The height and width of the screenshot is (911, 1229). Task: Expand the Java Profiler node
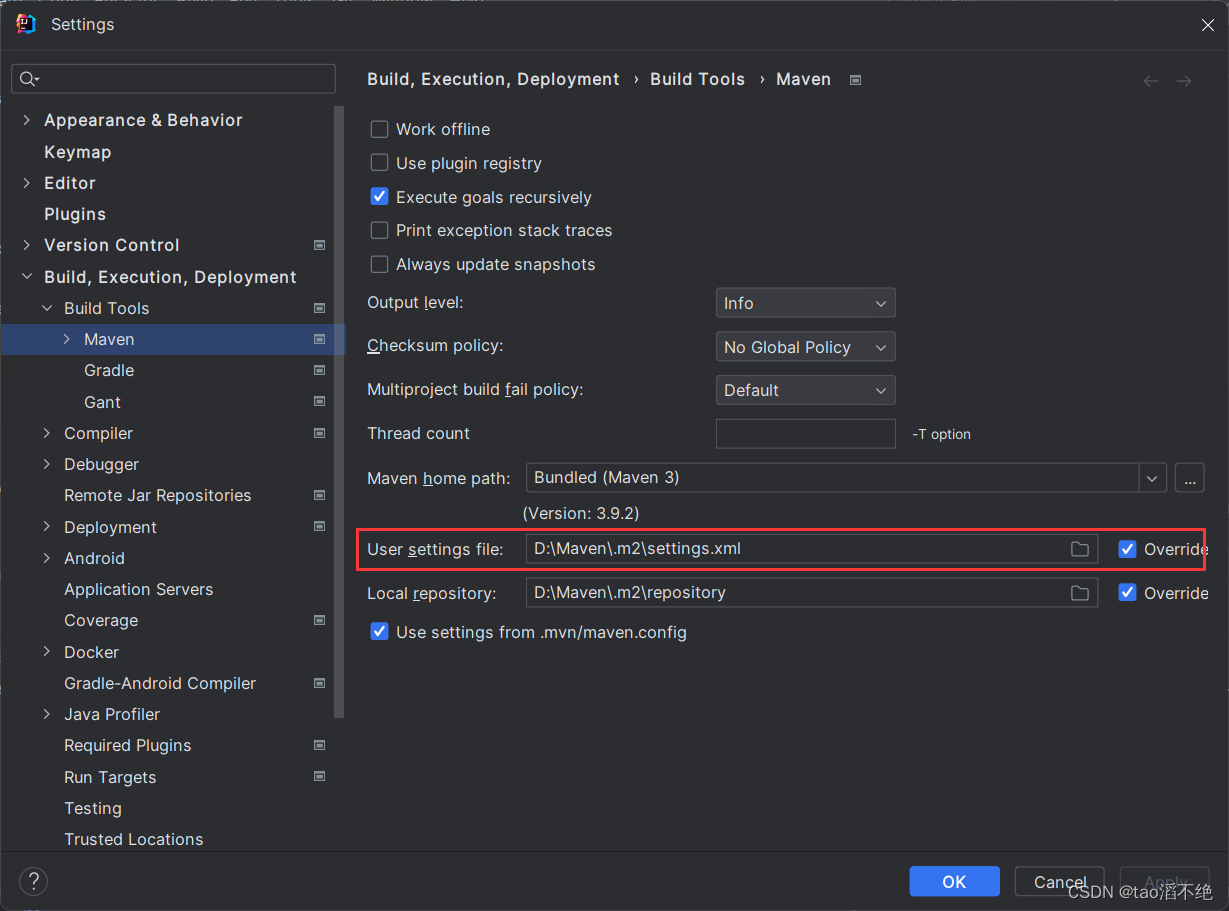(47, 714)
